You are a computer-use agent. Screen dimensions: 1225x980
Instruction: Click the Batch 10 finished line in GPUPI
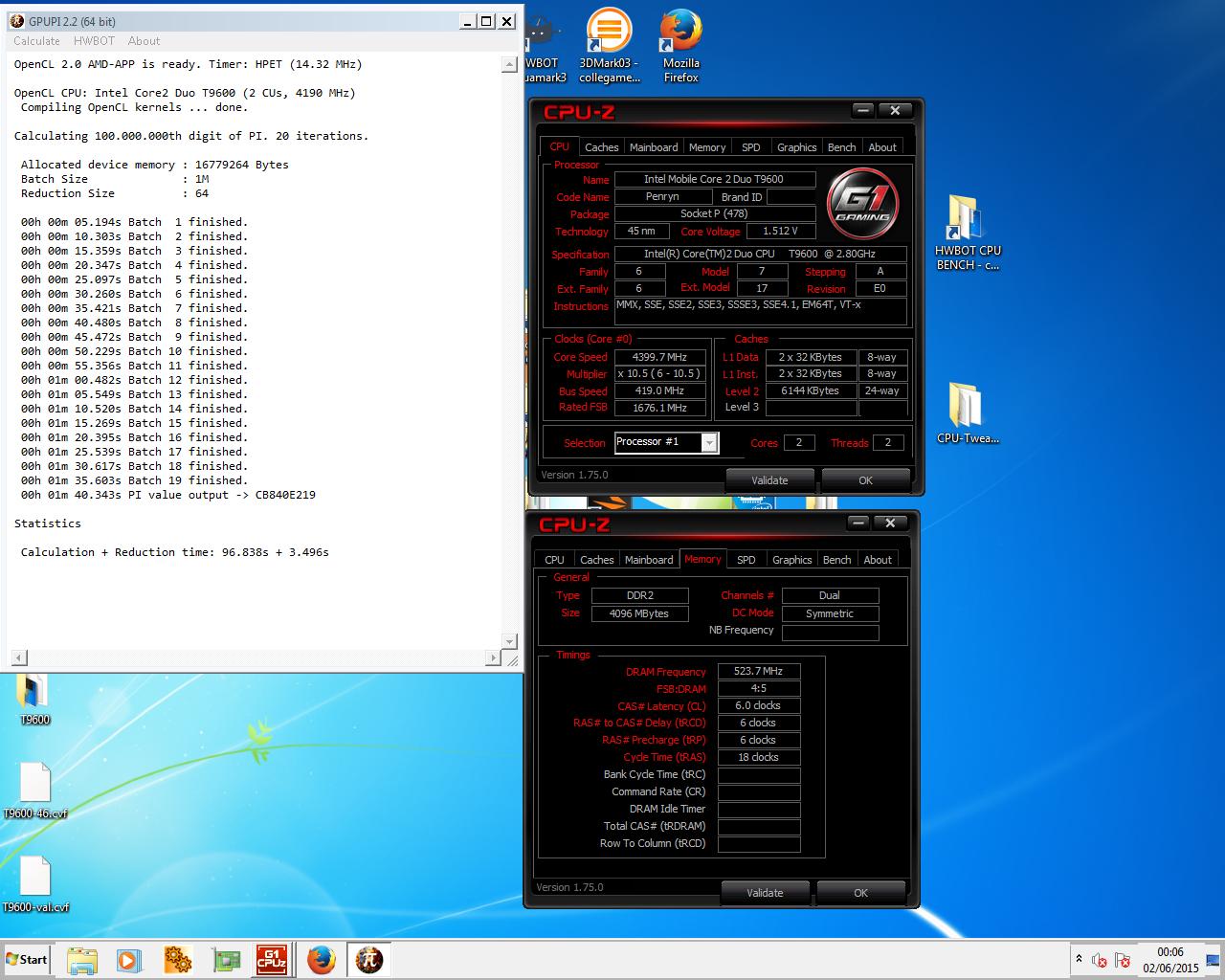134,351
